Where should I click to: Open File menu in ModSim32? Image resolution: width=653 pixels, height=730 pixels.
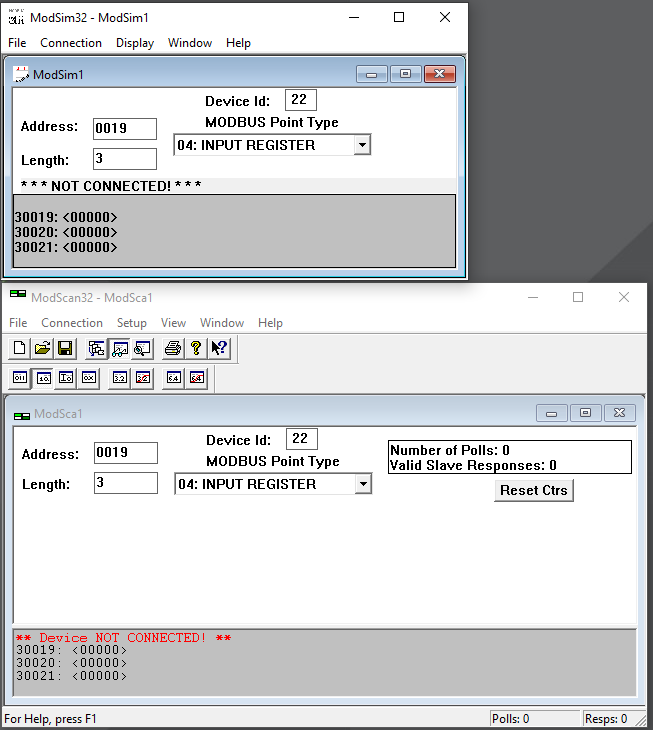(17, 43)
